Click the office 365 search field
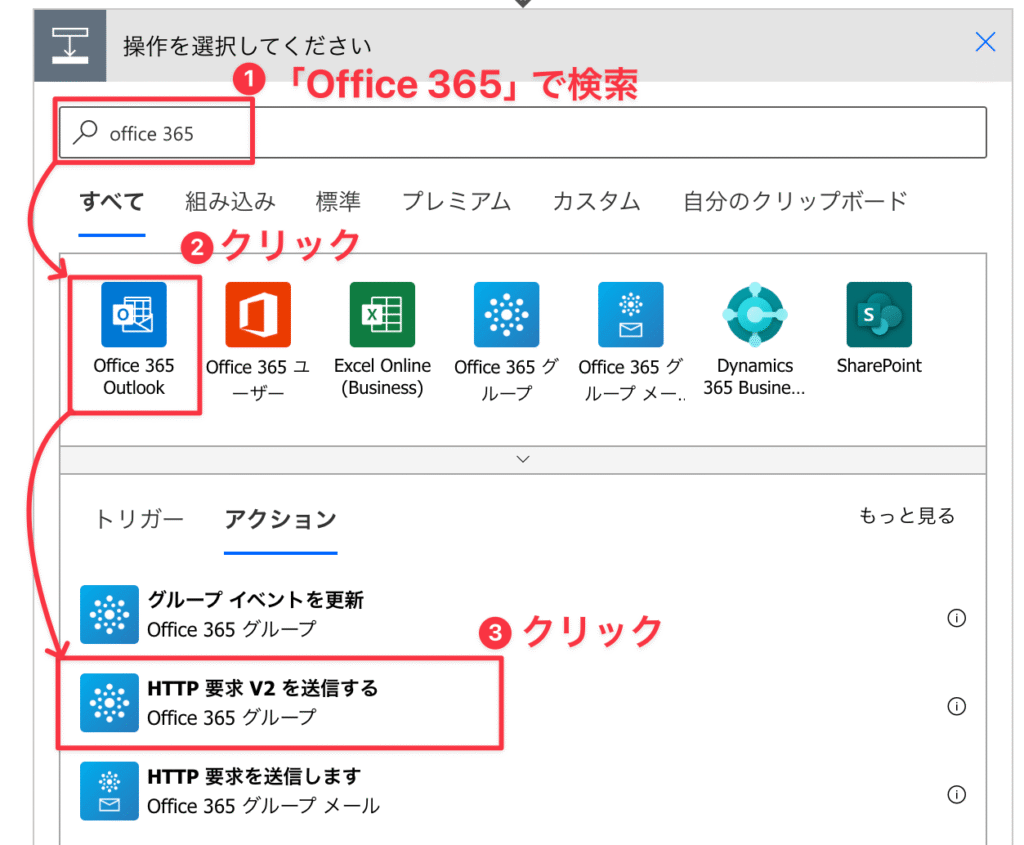The width and height of the screenshot is (1024, 845). [522, 133]
